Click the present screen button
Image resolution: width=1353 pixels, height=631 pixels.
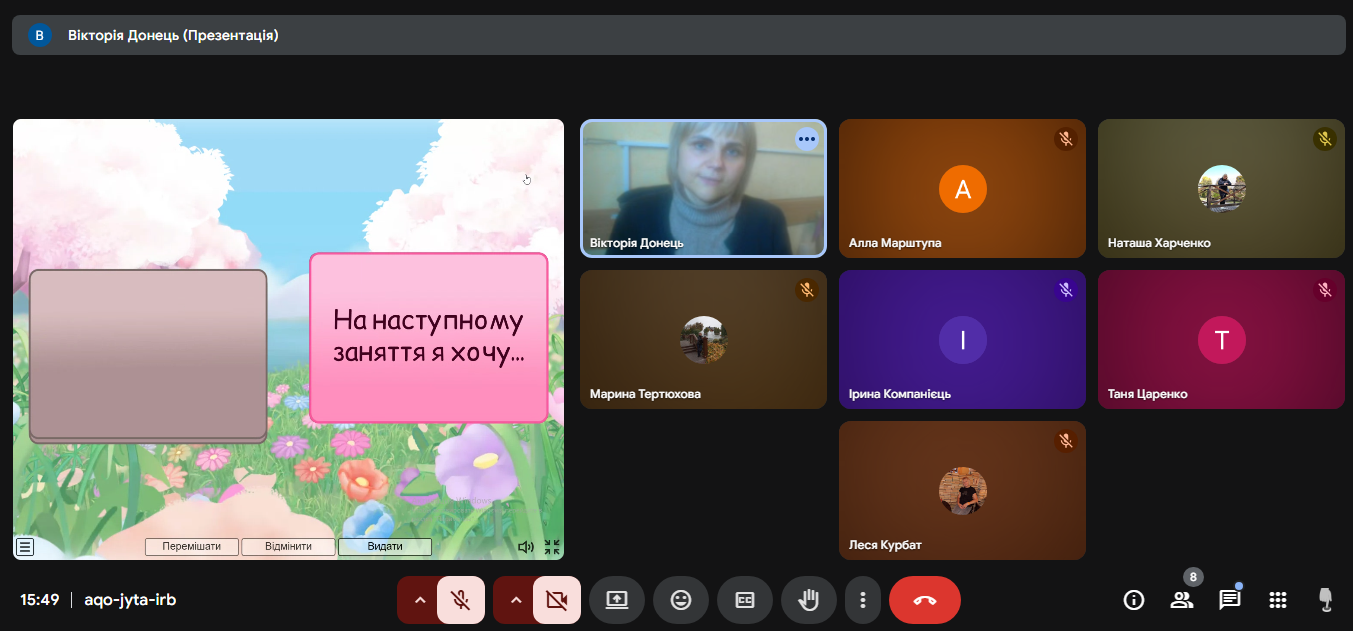617,600
